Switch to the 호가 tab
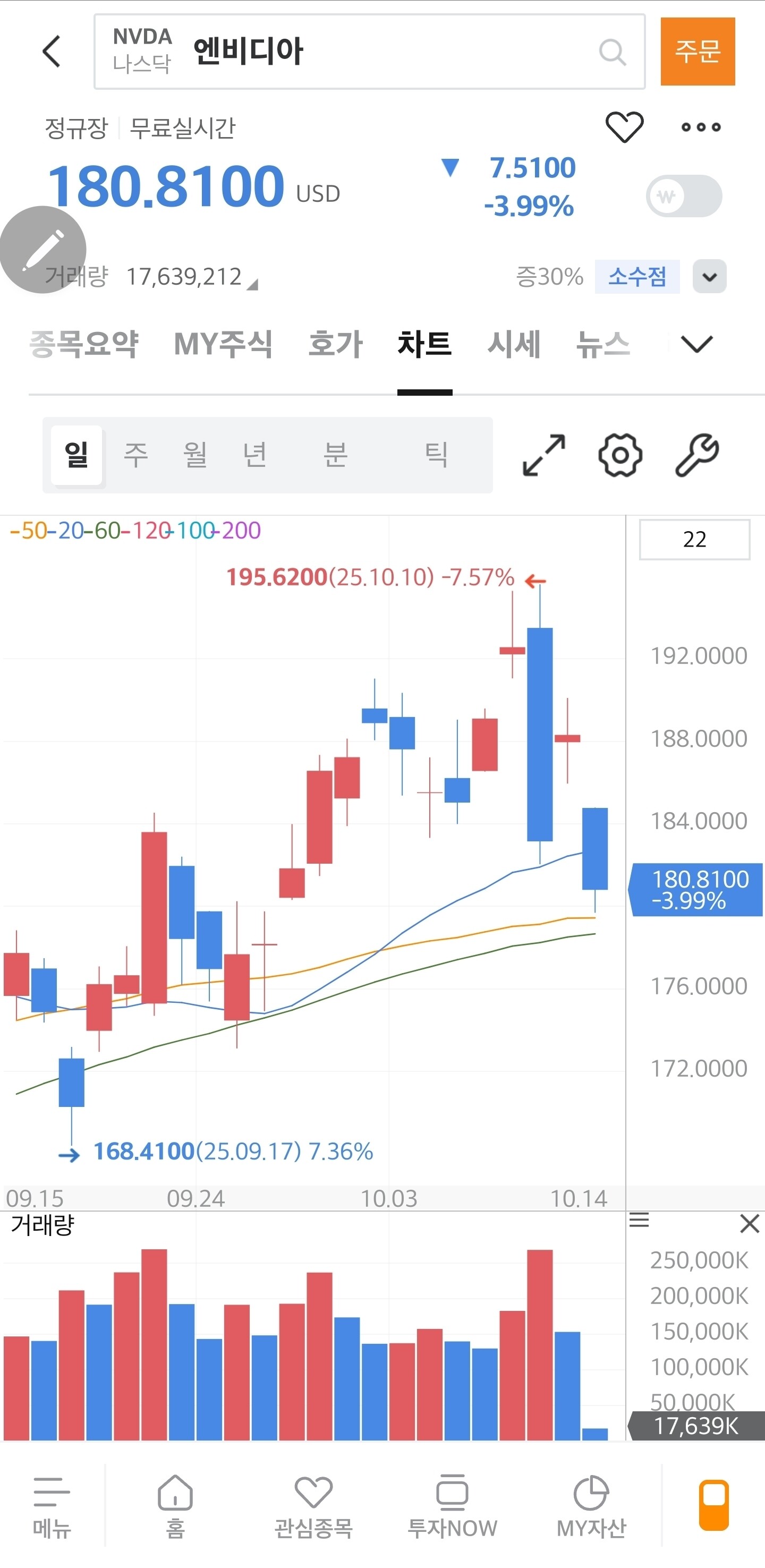 [335, 345]
